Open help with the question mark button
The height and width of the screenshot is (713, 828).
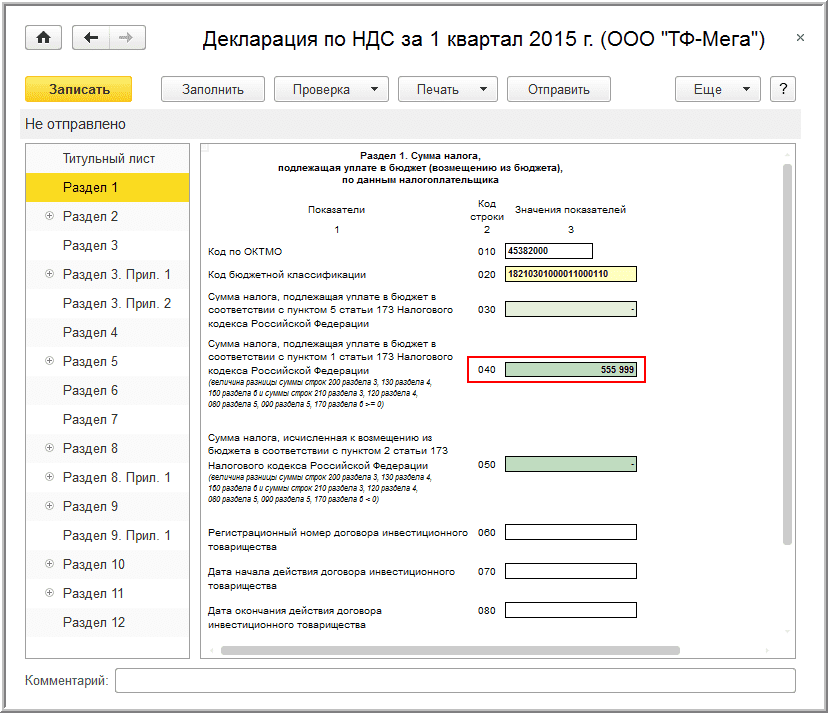coord(783,89)
